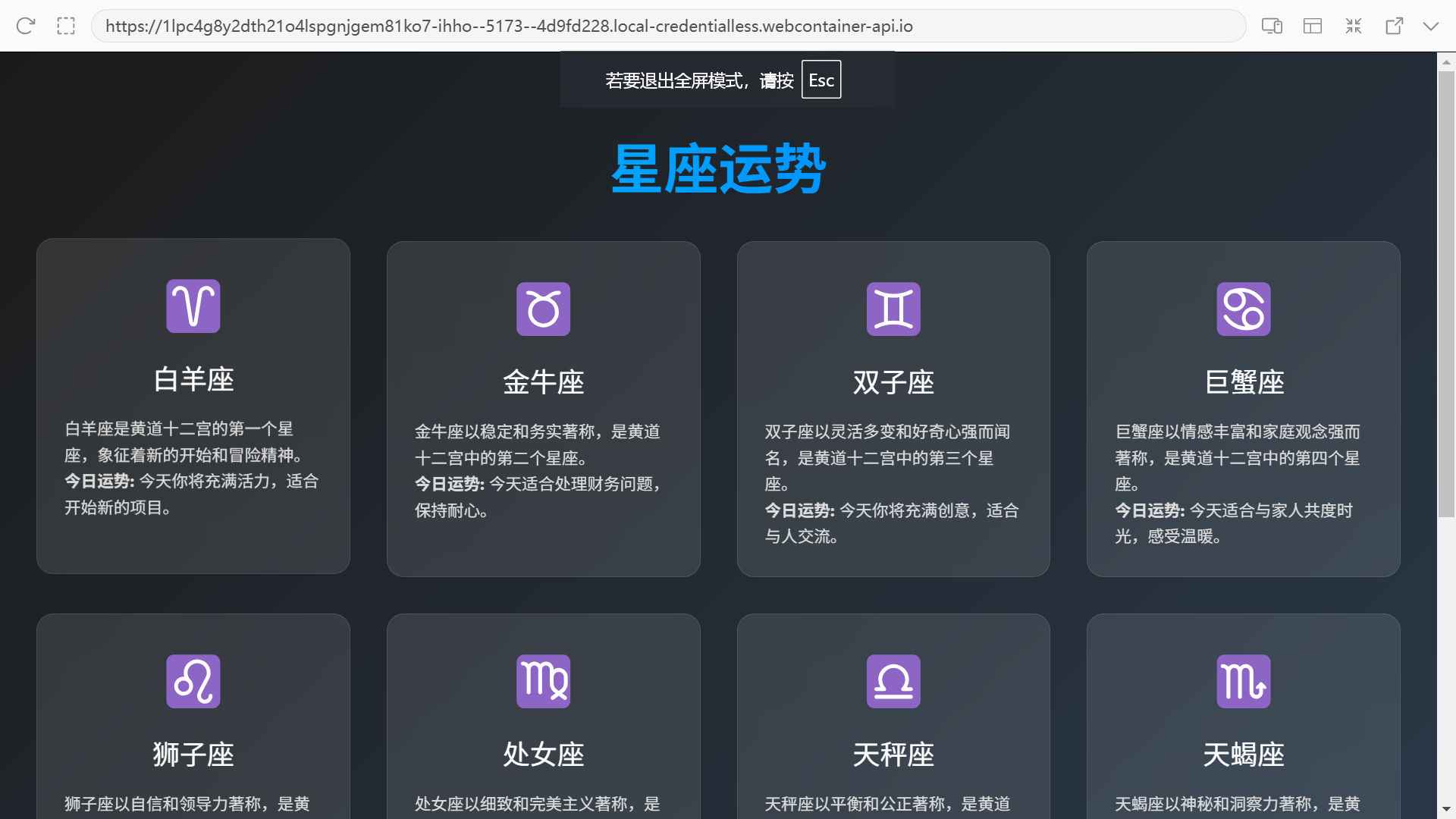This screenshot has height=819, width=1456.
Task: Expand the chevron dropdown in the toolbar
Action: click(x=1431, y=26)
